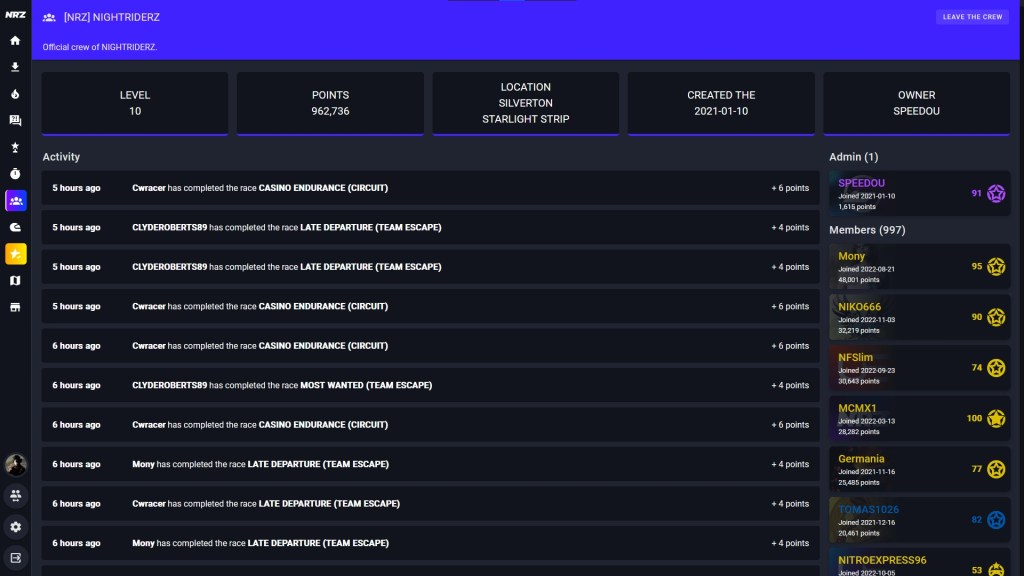Click the user avatar in sidebar
Image resolution: width=1024 pixels, height=576 pixels.
[15, 465]
